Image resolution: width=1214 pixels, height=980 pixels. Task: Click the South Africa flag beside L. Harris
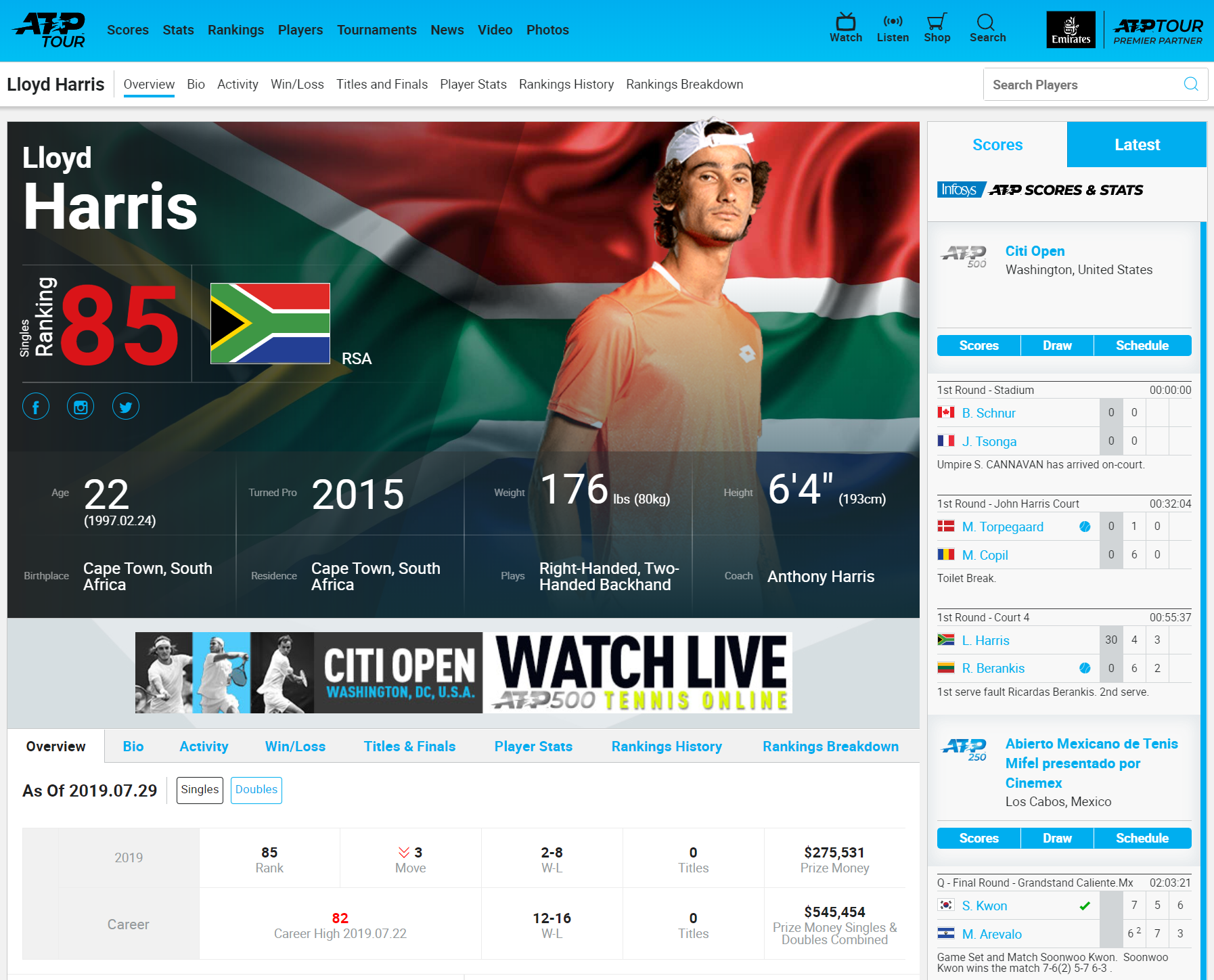(x=946, y=640)
